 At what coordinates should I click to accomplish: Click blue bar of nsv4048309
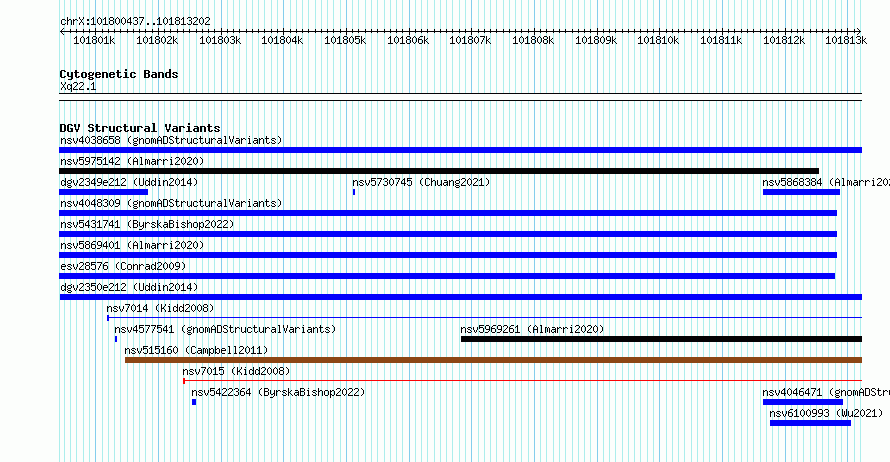pyautogui.click(x=448, y=213)
